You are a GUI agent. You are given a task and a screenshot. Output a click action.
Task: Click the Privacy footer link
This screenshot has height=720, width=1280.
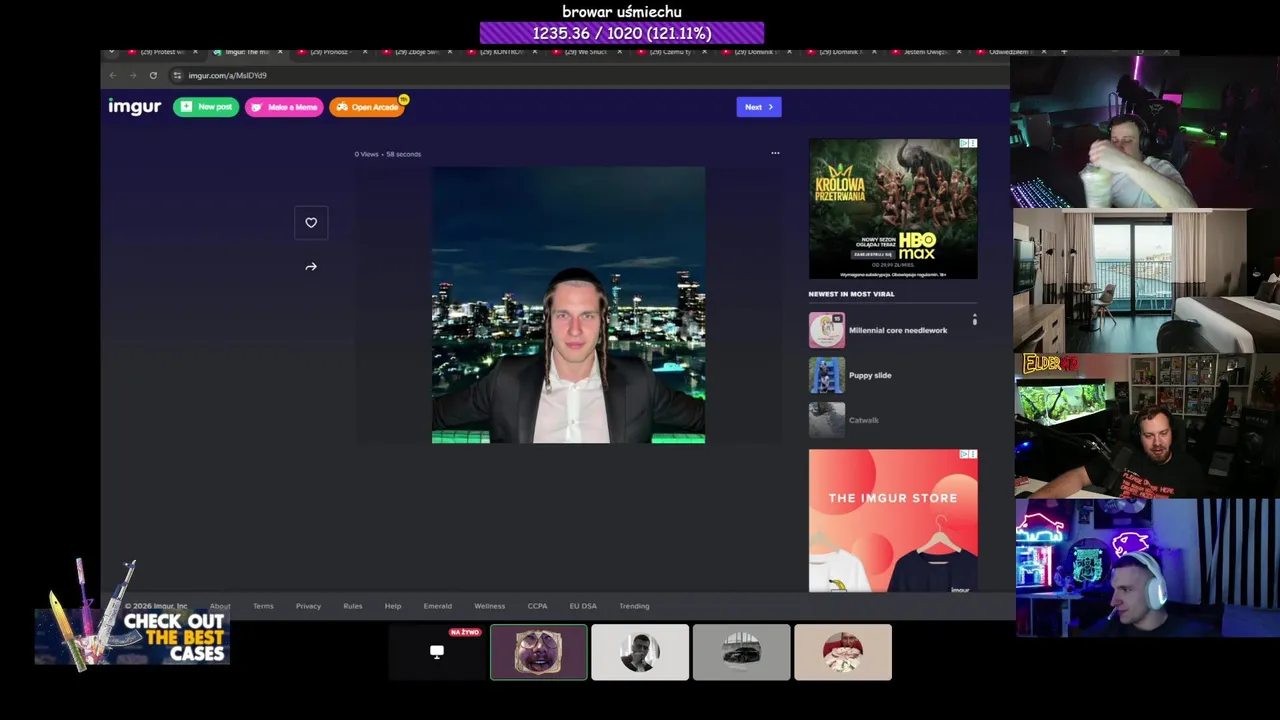(308, 606)
